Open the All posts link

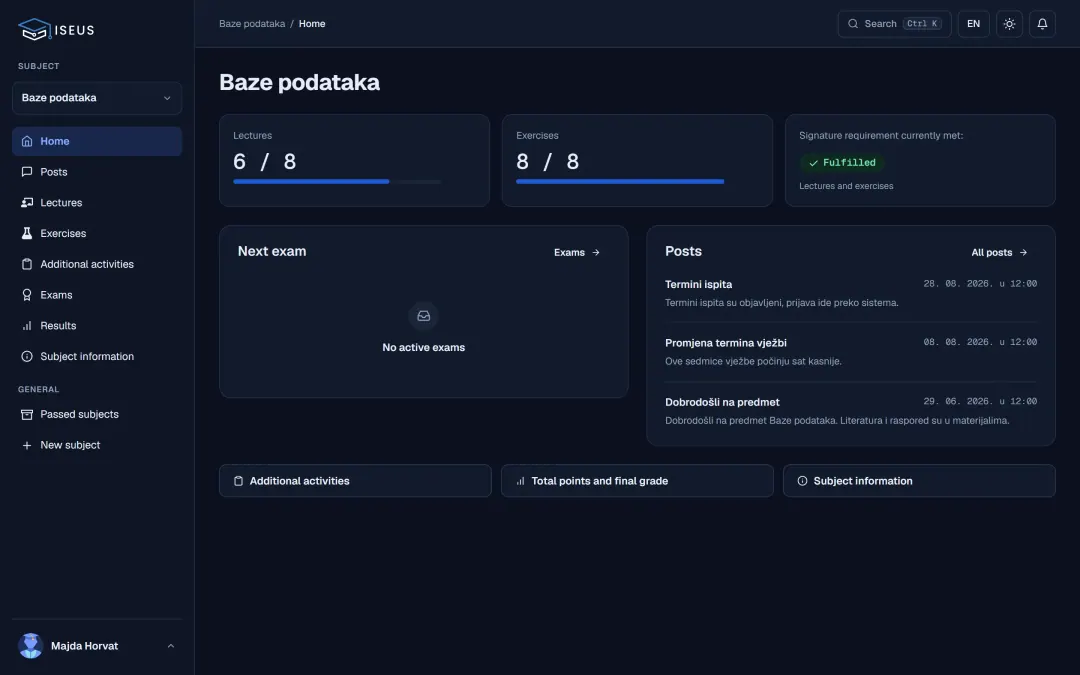[x=999, y=252]
